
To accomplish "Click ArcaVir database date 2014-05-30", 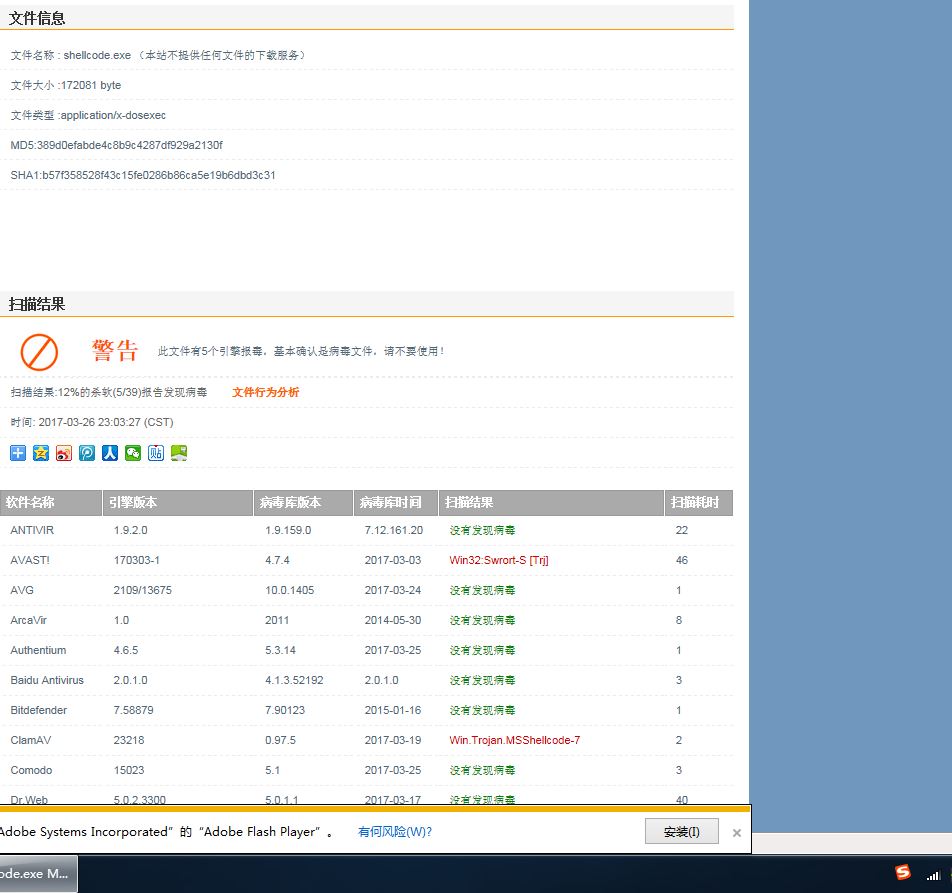I will pos(393,620).
